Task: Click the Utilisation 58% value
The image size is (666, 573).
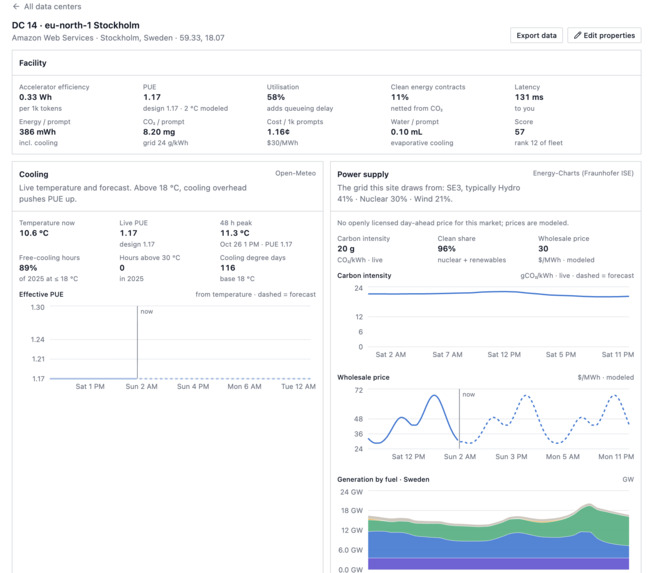Action: [x=276, y=97]
